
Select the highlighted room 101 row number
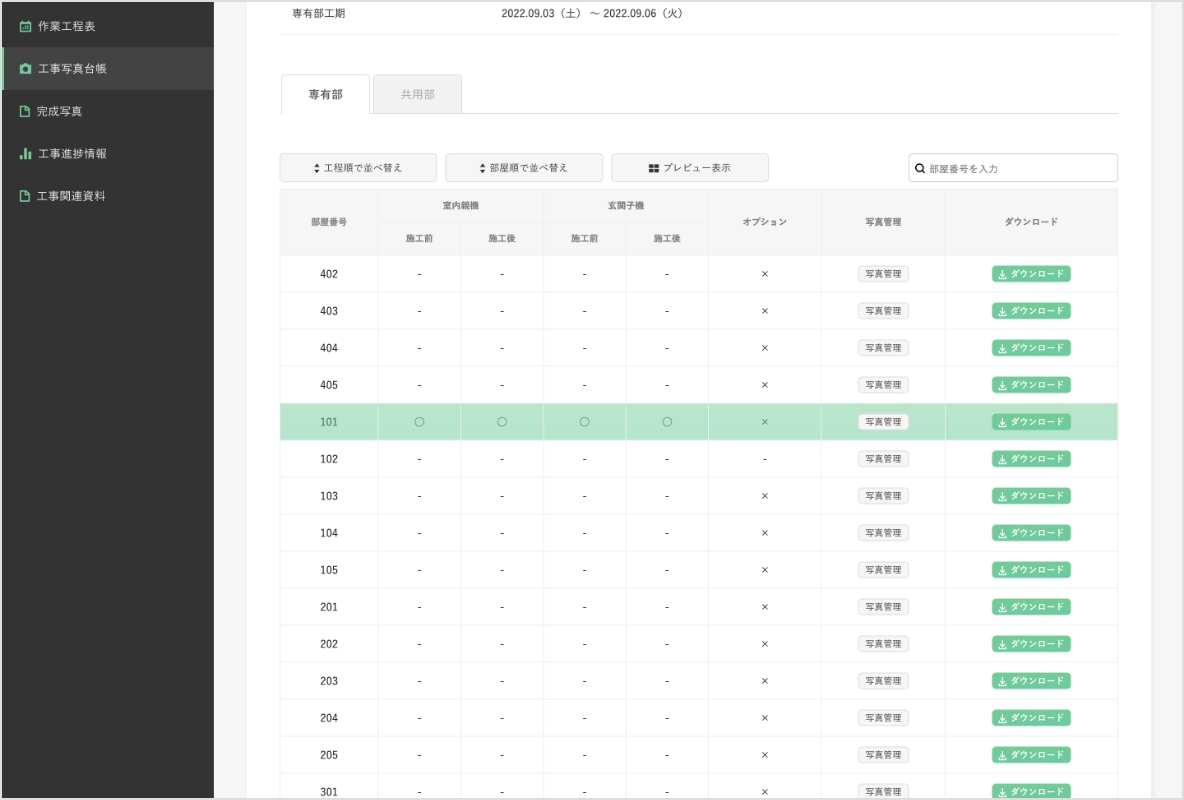coord(329,422)
